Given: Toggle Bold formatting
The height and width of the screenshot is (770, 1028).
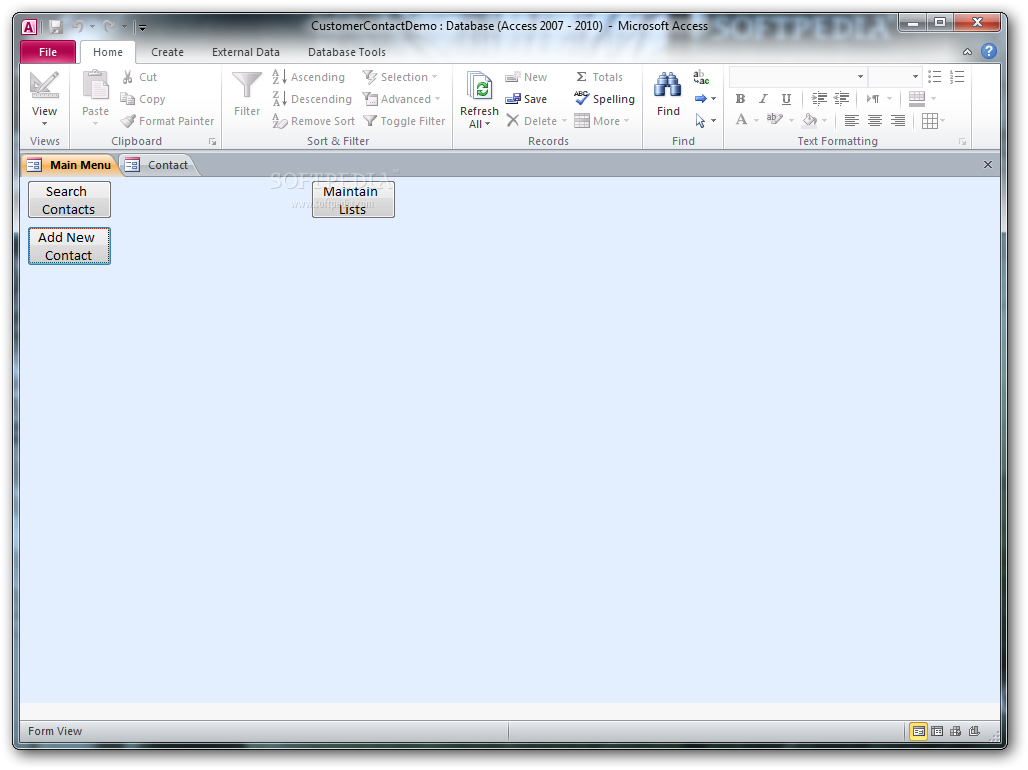Looking at the screenshot, I should [x=740, y=99].
